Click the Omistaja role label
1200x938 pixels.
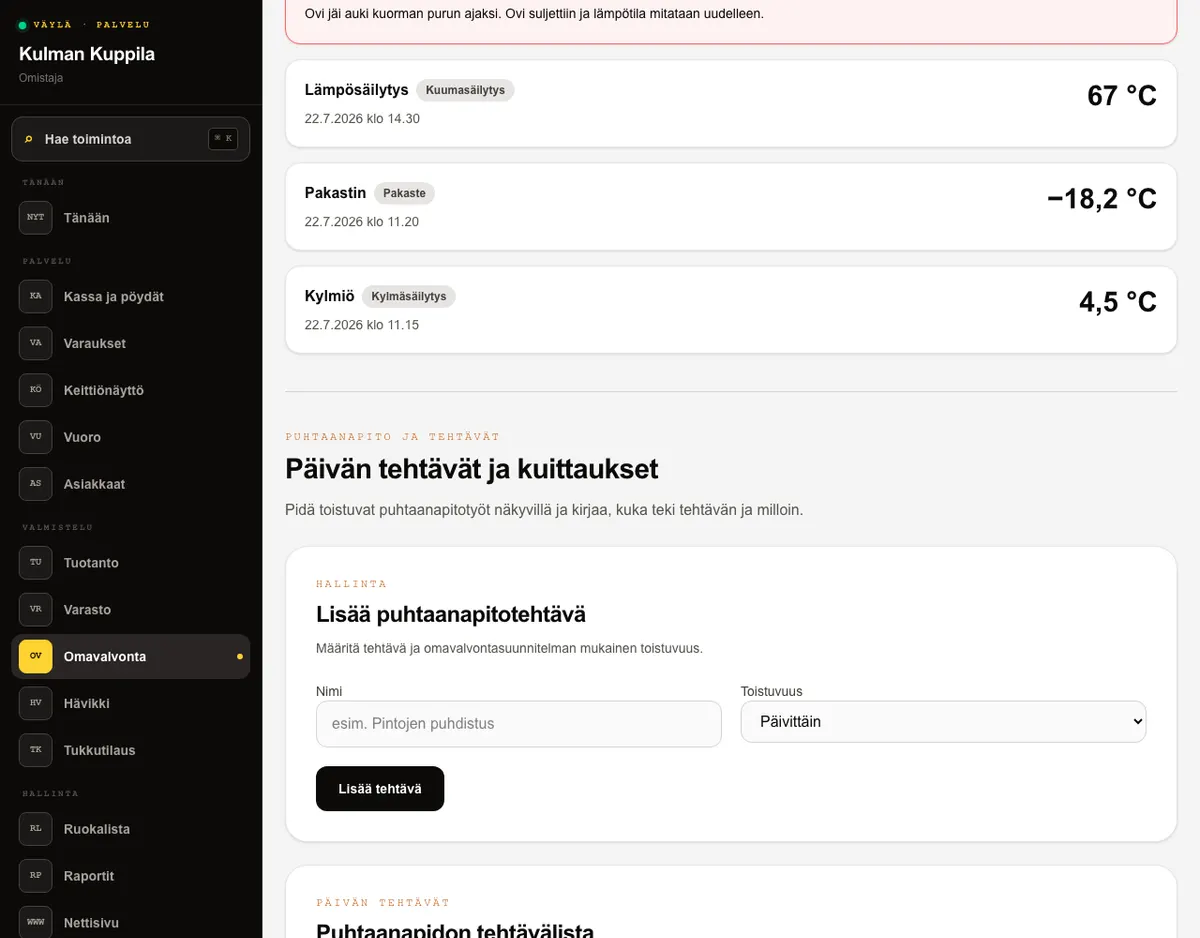click(41, 78)
